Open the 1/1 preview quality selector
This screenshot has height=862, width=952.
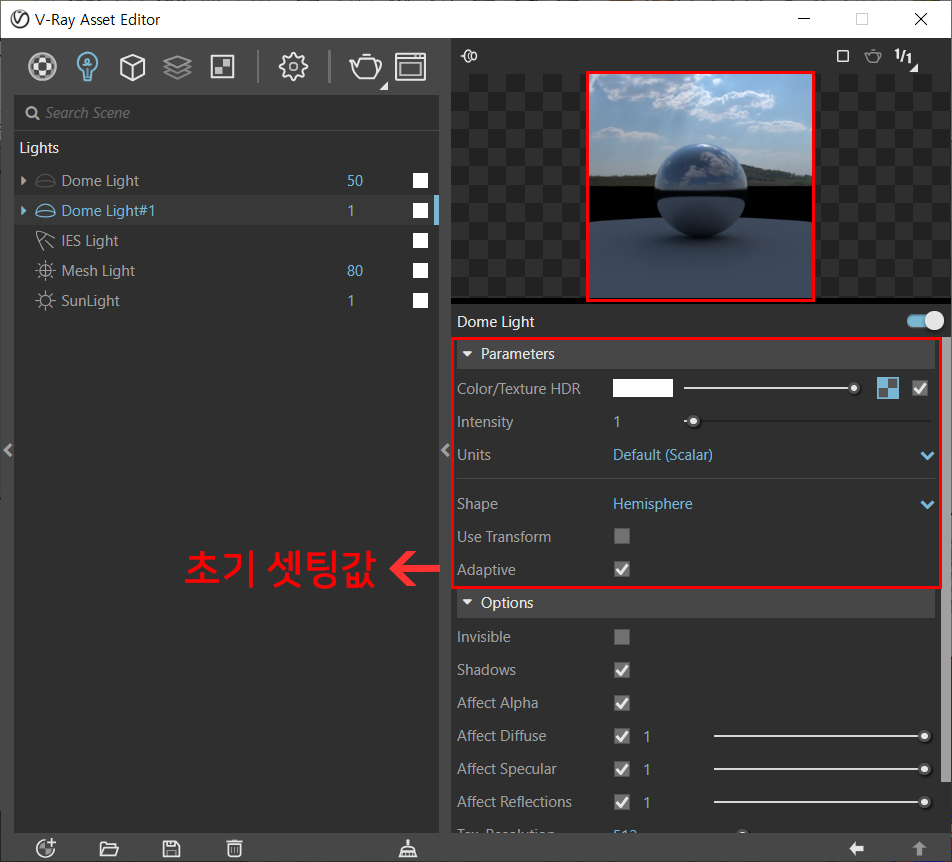(x=905, y=58)
